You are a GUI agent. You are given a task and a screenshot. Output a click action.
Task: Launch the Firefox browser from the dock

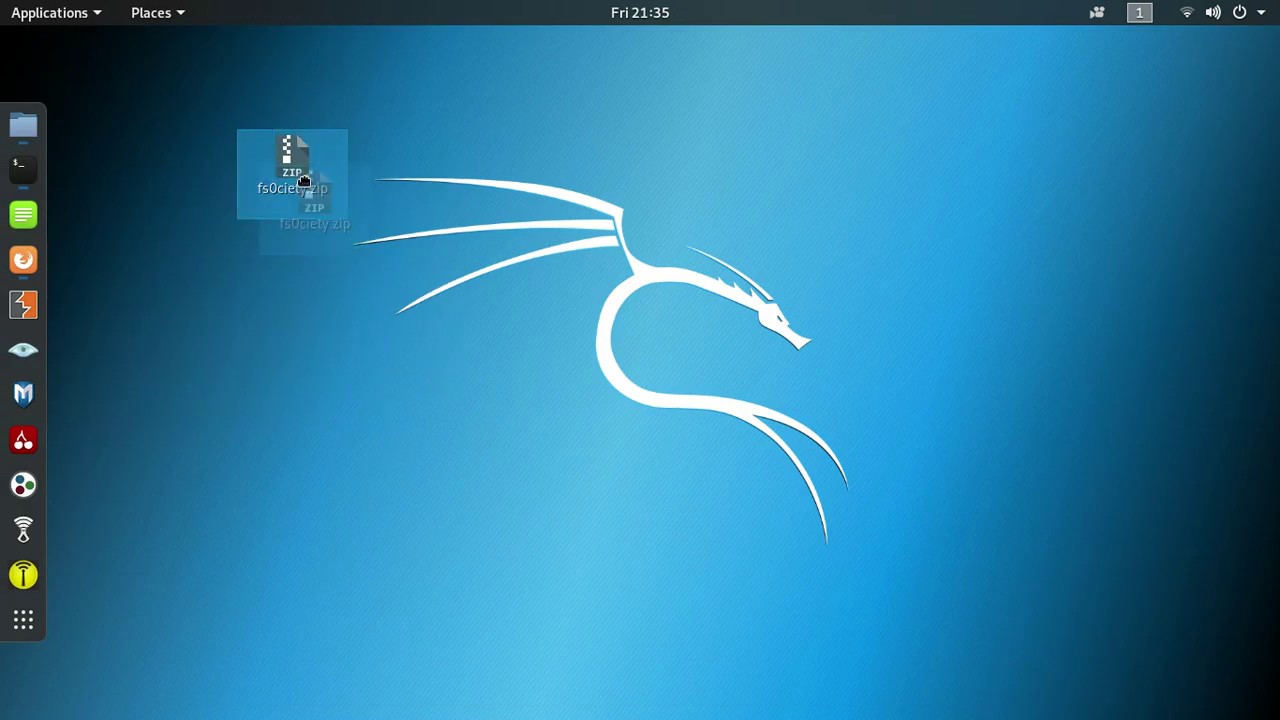[x=23, y=260]
